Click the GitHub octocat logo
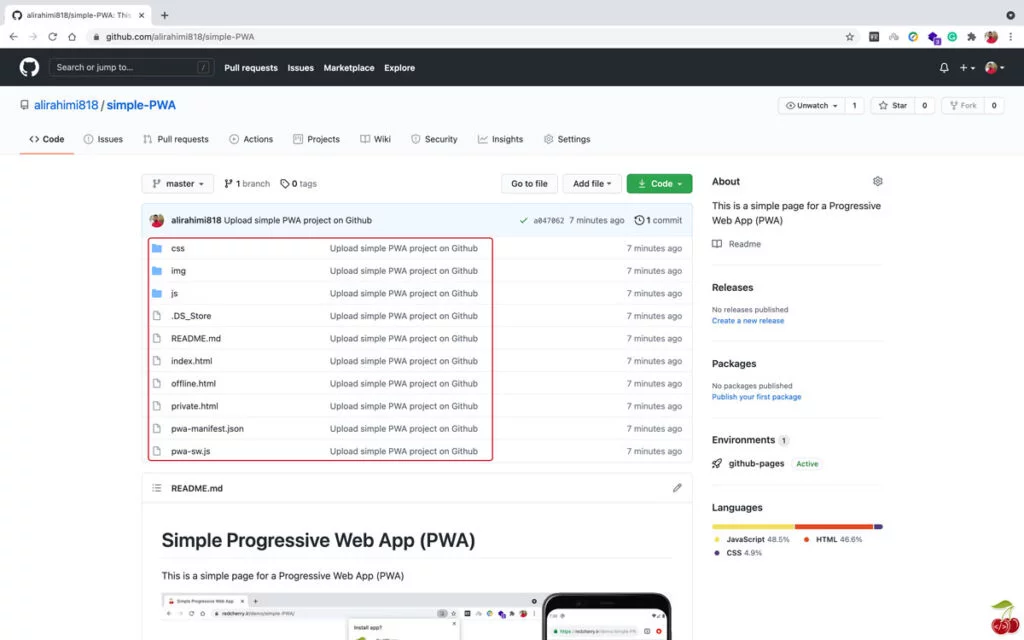1024x640 pixels. coord(29,67)
